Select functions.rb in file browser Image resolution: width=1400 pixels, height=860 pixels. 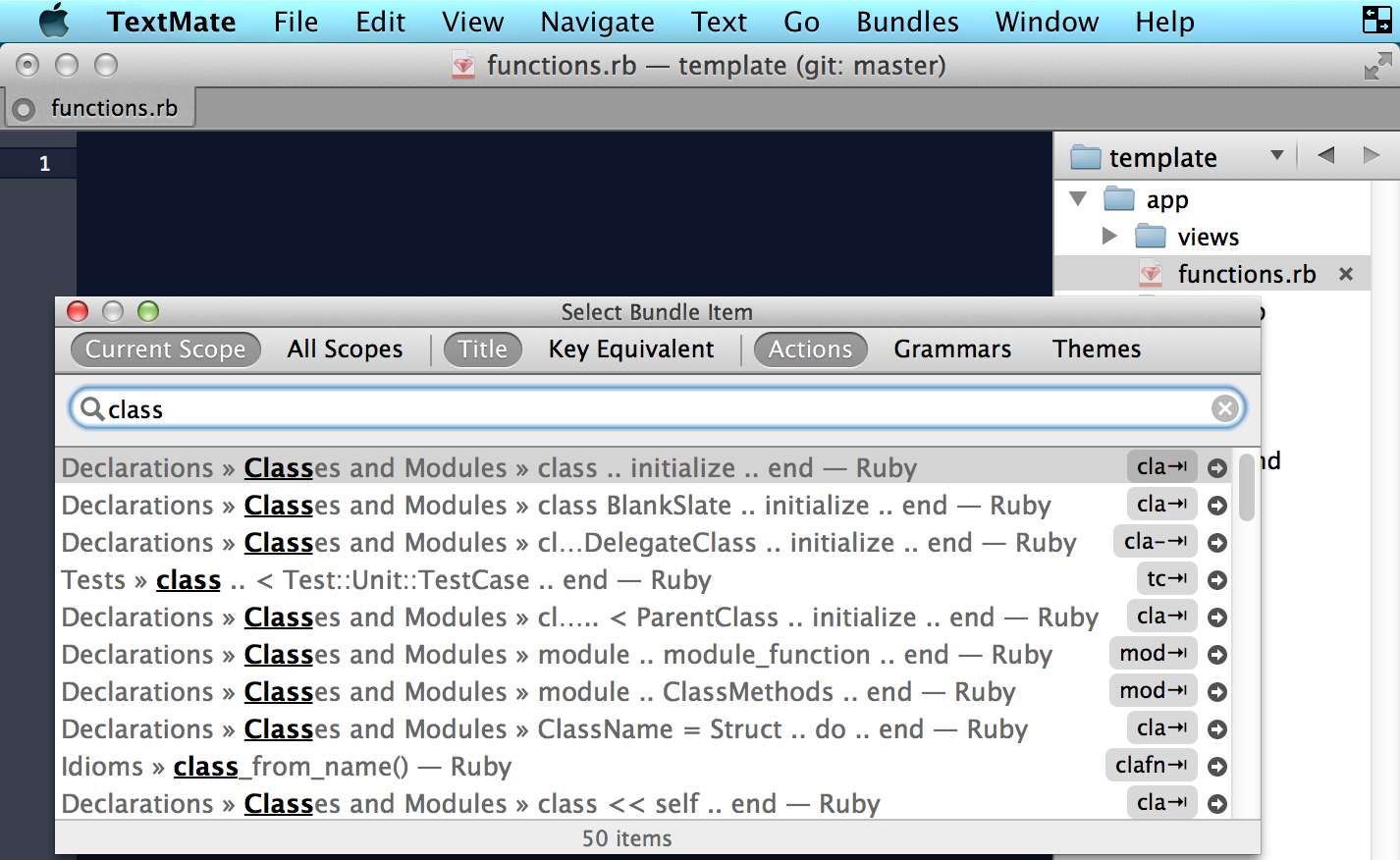(x=1212, y=274)
